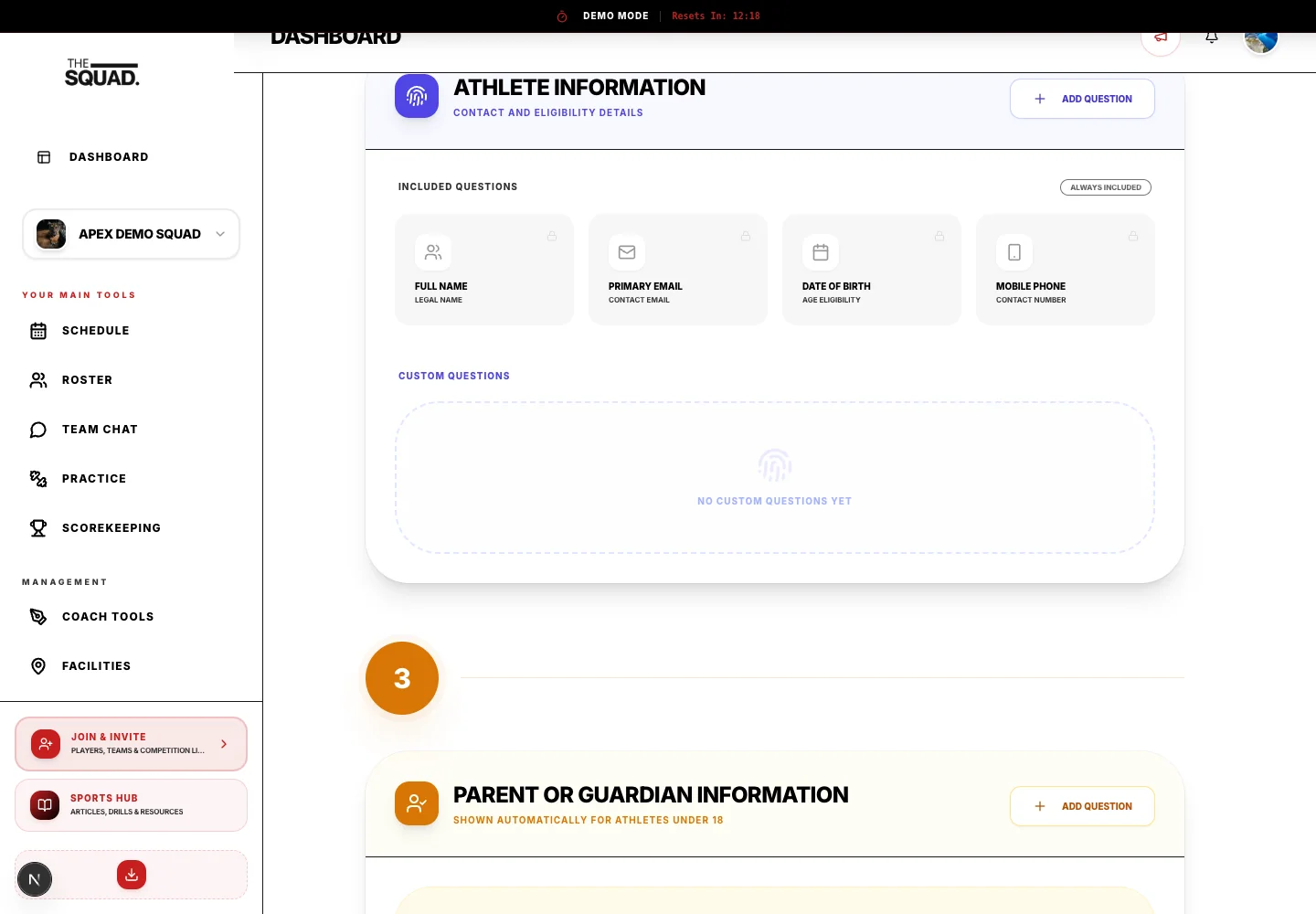Viewport: 1316px width, 914px height.
Task: Select the Primary Email question card
Action: pyautogui.click(x=678, y=270)
